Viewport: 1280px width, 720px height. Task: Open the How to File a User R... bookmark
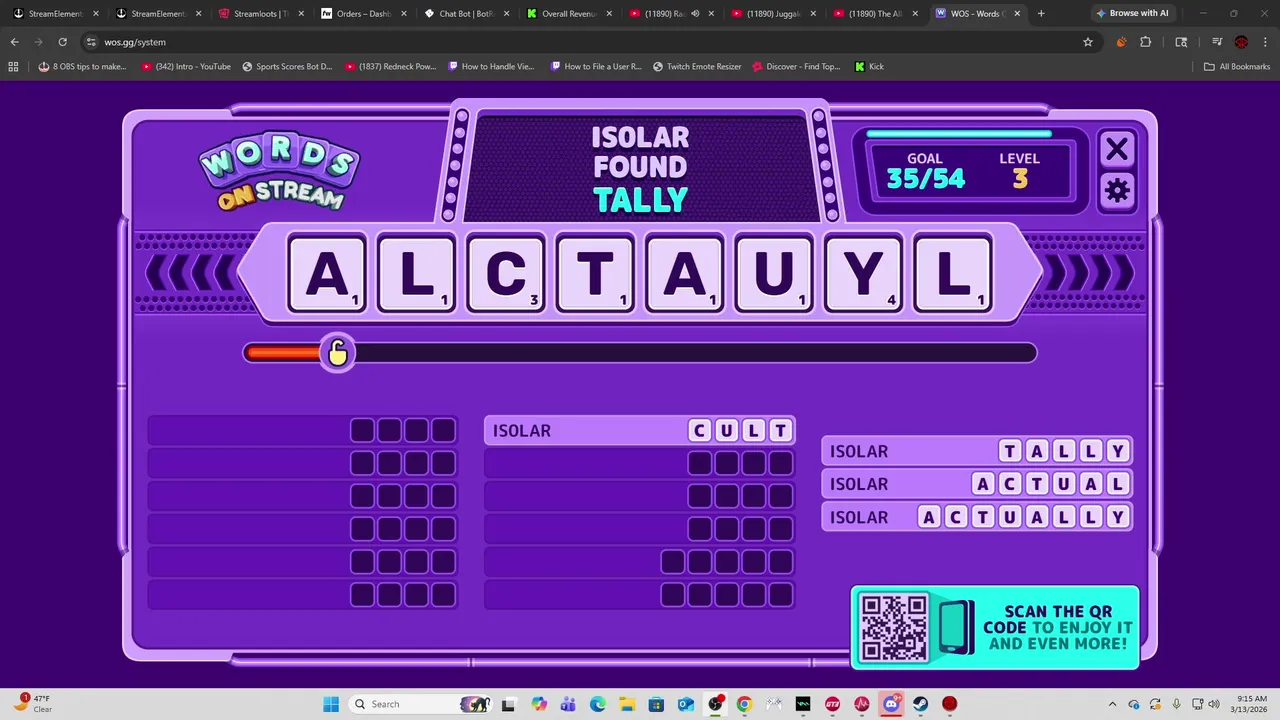pyautogui.click(x=596, y=66)
